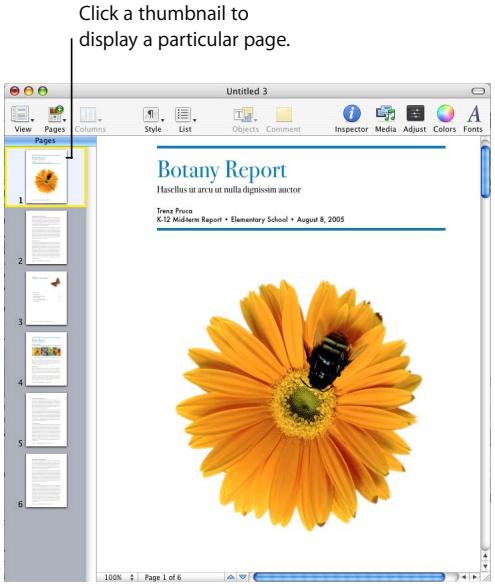The image size is (495, 584).
Task: Expand the Style dropdown arrow
Action: [x=162, y=120]
